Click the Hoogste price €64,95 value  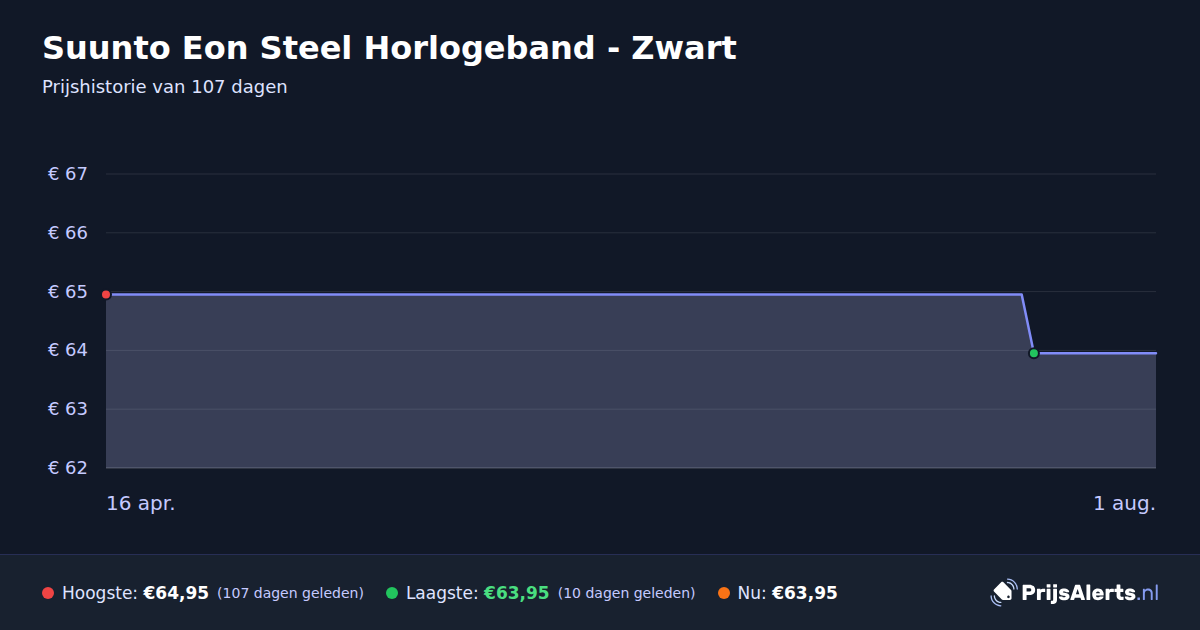coord(176,593)
